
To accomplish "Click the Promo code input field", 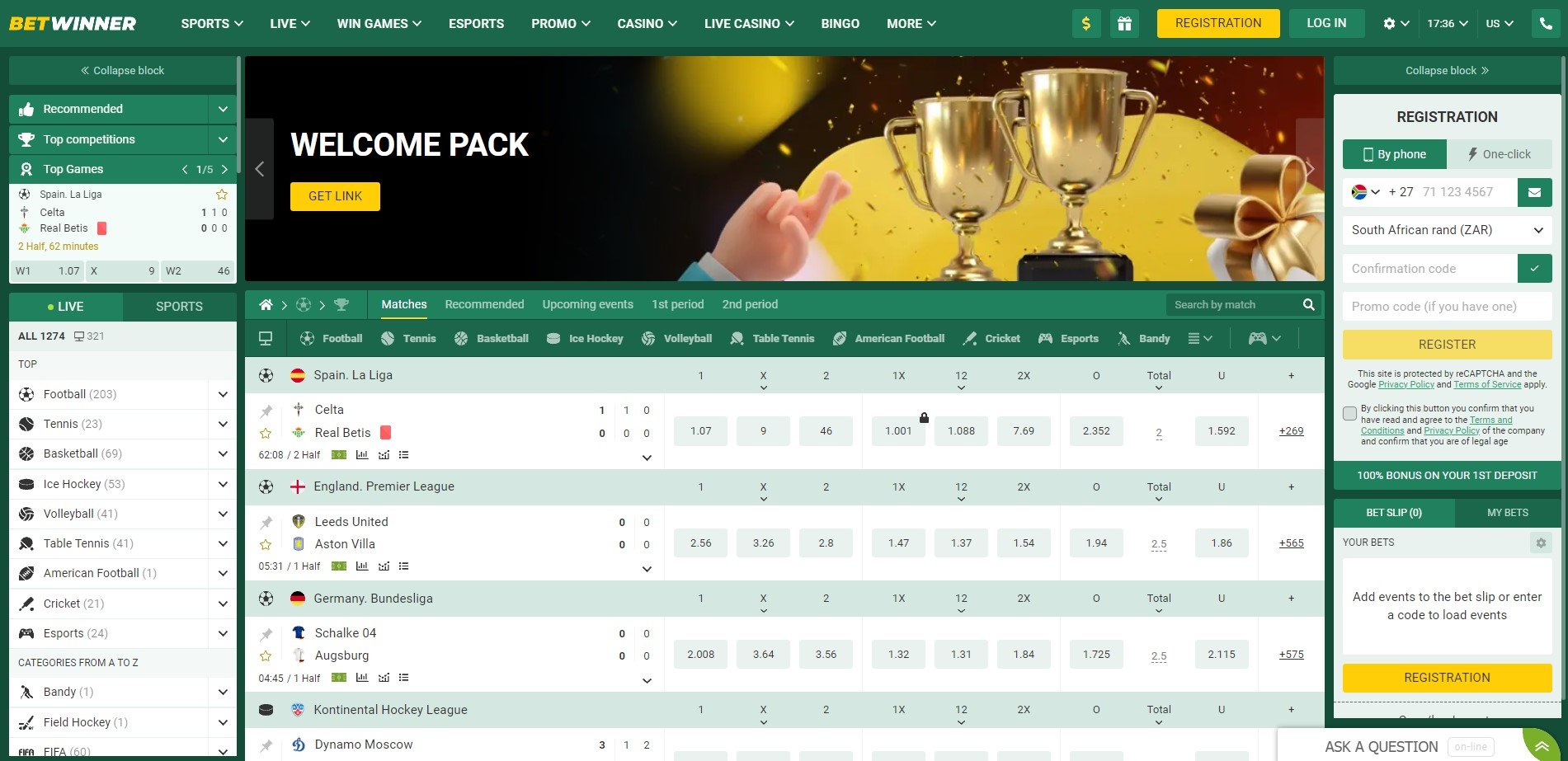I will (1447, 307).
